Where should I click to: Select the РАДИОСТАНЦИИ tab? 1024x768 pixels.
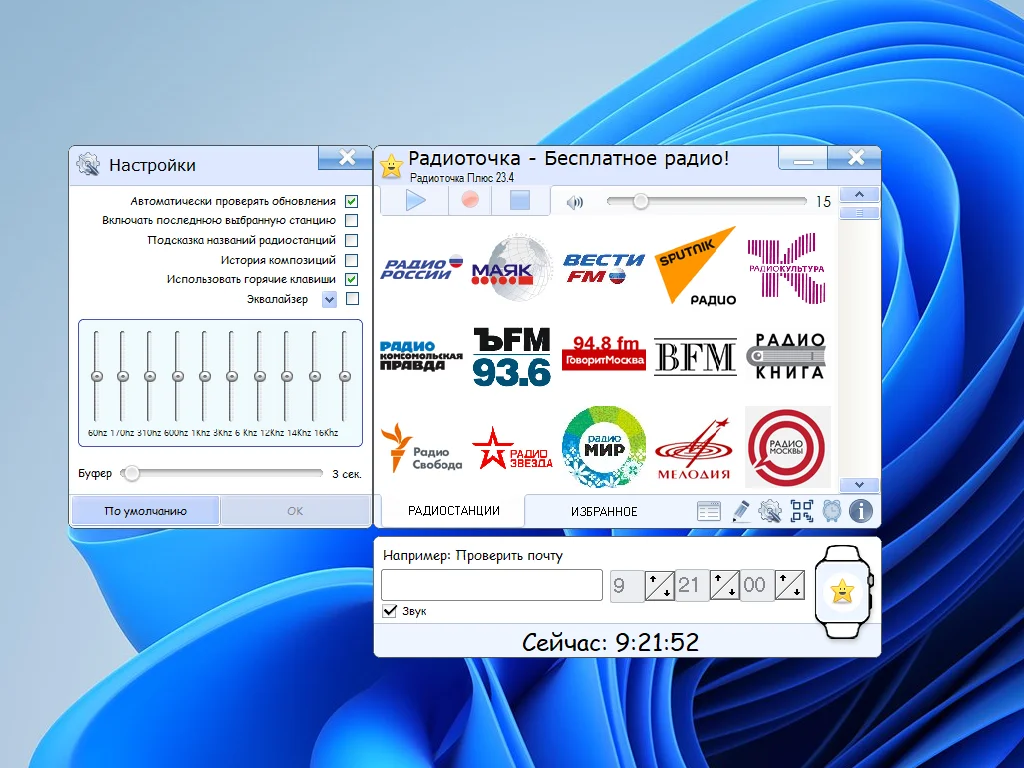453,510
